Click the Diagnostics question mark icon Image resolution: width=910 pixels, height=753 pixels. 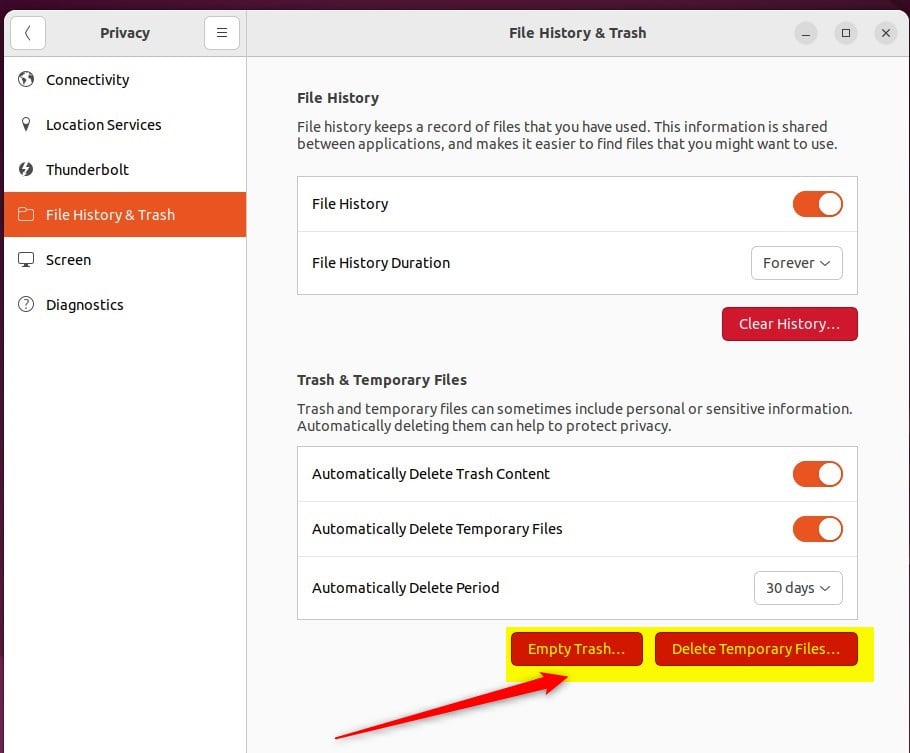[x=26, y=305]
